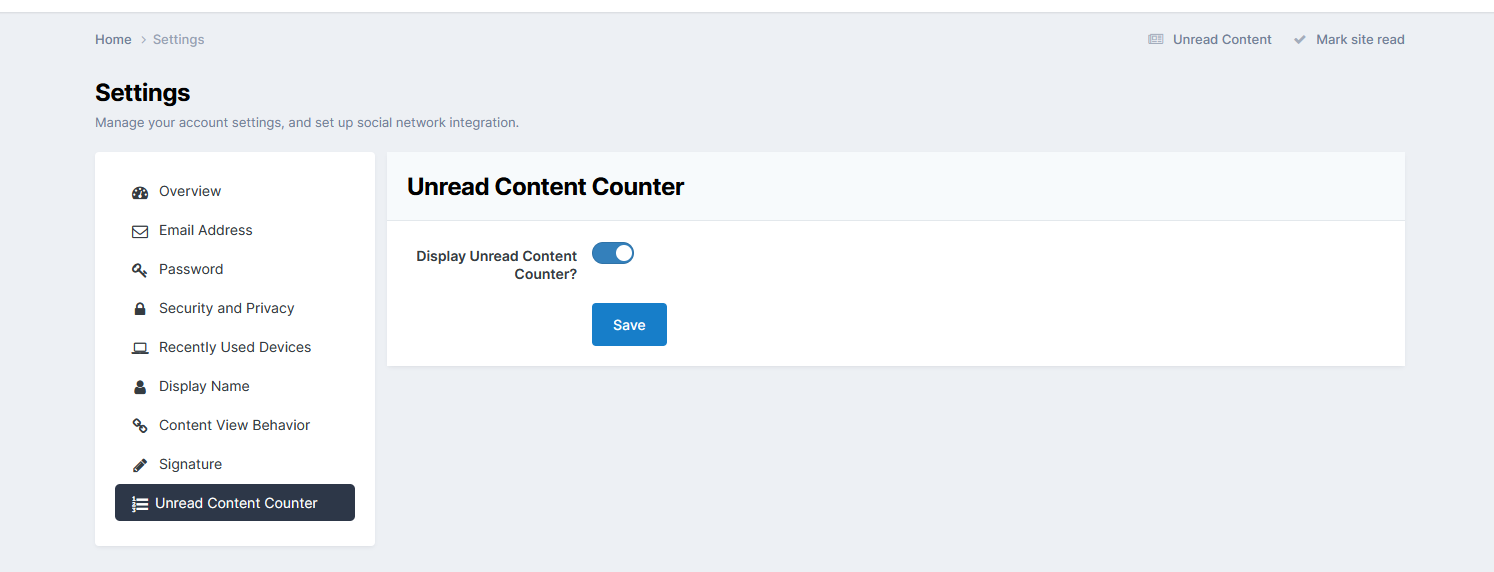Click the Mark site read checkmark icon

pos(1300,40)
